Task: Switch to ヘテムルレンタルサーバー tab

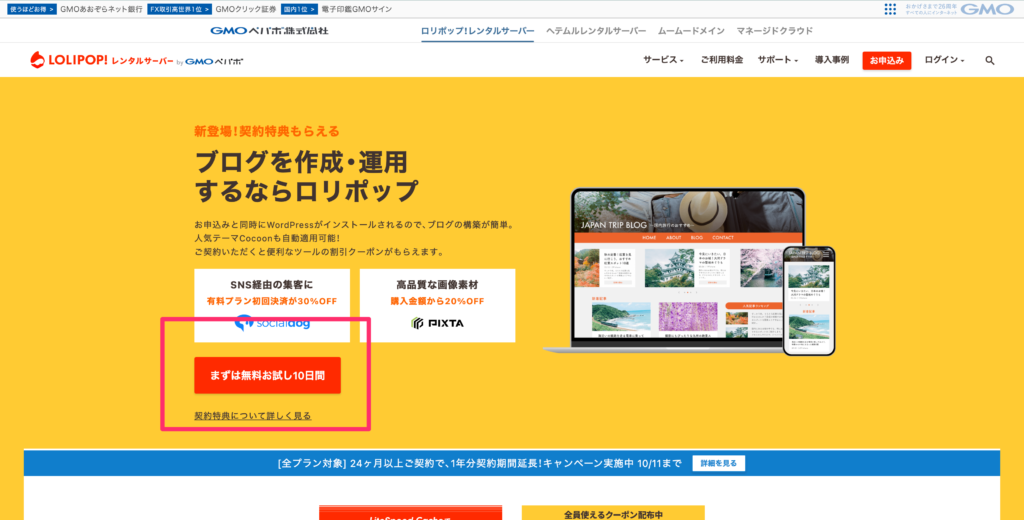Action: coord(595,31)
